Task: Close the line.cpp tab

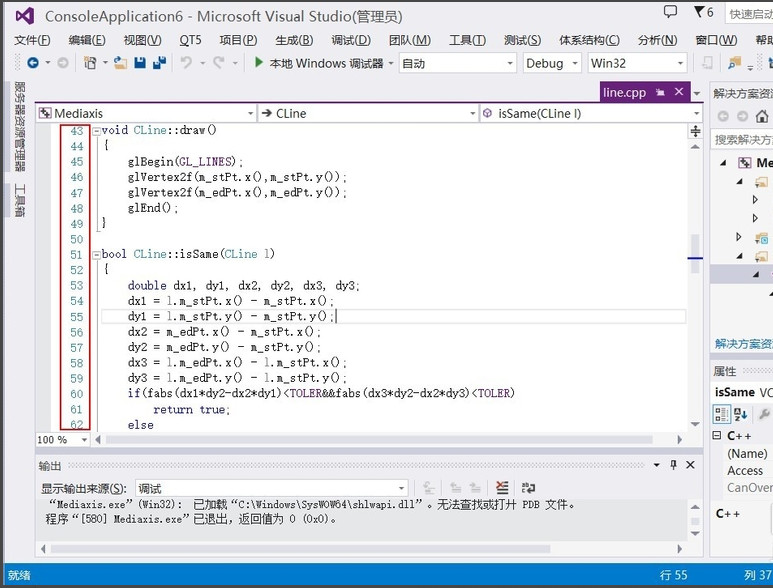Action: (680, 92)
